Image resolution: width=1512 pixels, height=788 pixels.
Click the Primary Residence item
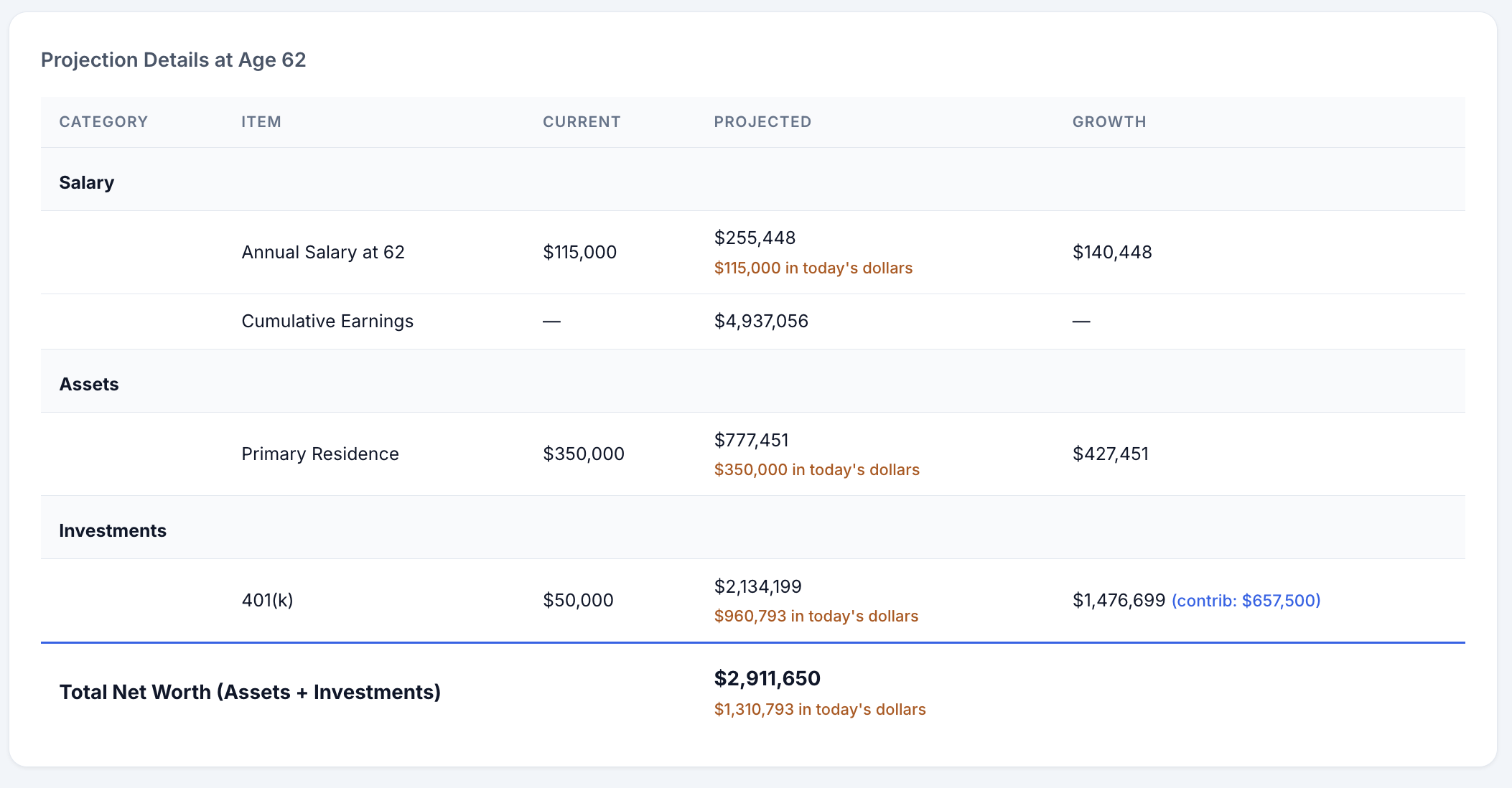click(320, 454)
